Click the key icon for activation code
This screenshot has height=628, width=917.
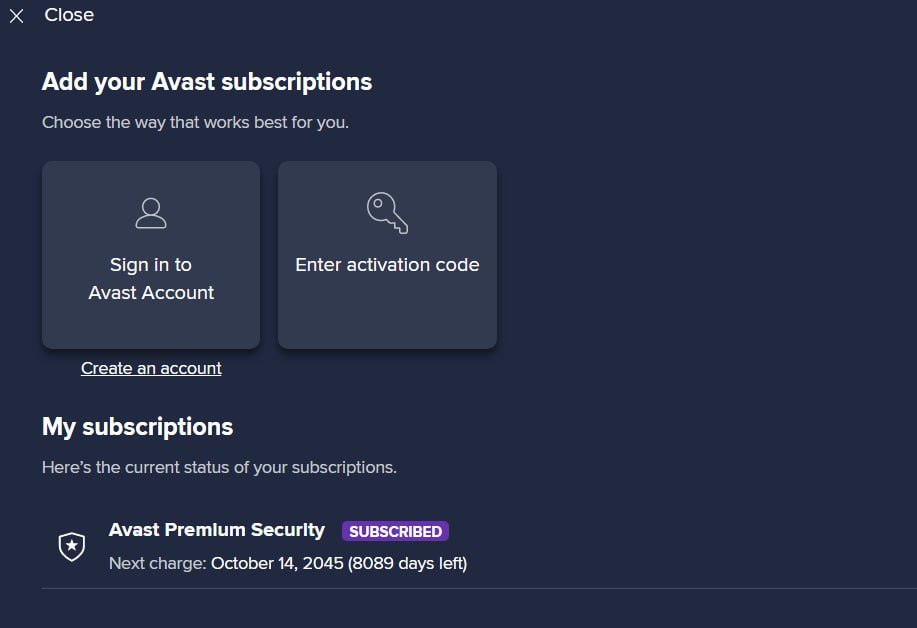(x=387, y=212)
